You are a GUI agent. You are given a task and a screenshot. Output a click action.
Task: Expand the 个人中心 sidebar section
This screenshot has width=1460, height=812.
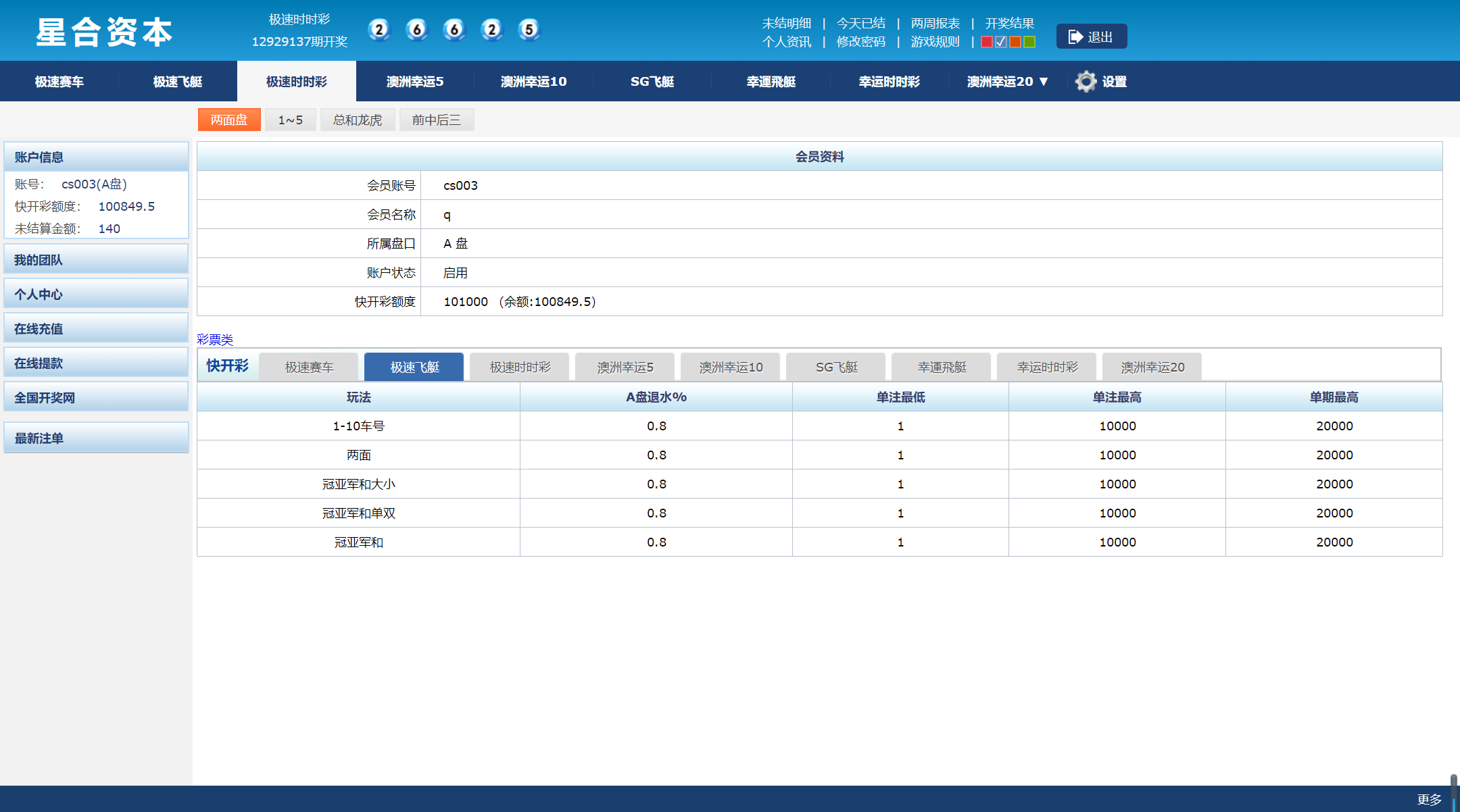click(x=96, y=294)
